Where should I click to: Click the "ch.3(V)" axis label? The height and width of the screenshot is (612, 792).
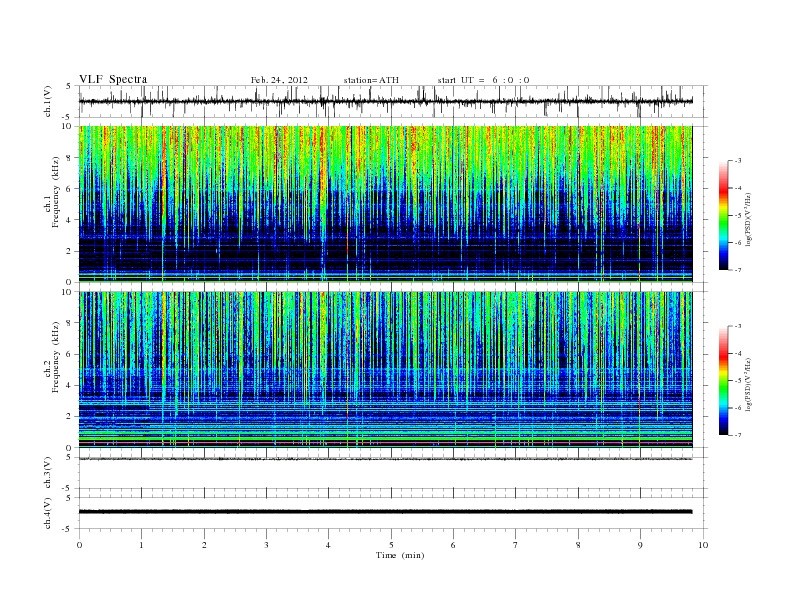click(48, 473)
